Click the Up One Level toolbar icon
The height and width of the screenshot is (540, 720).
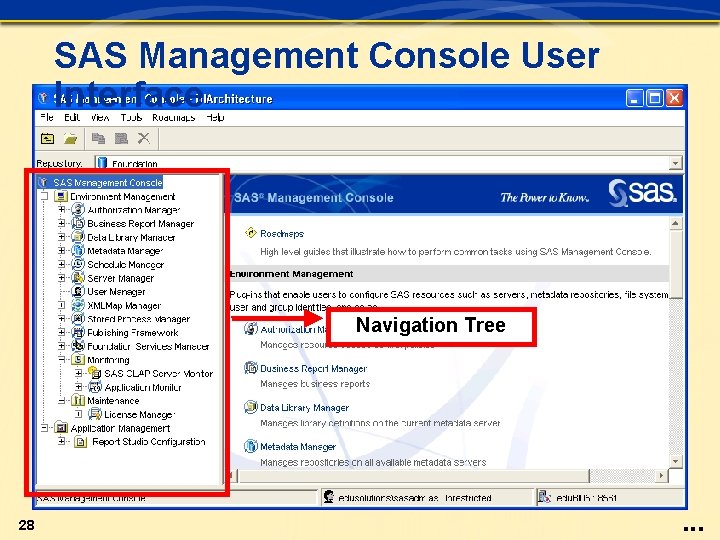47,138
